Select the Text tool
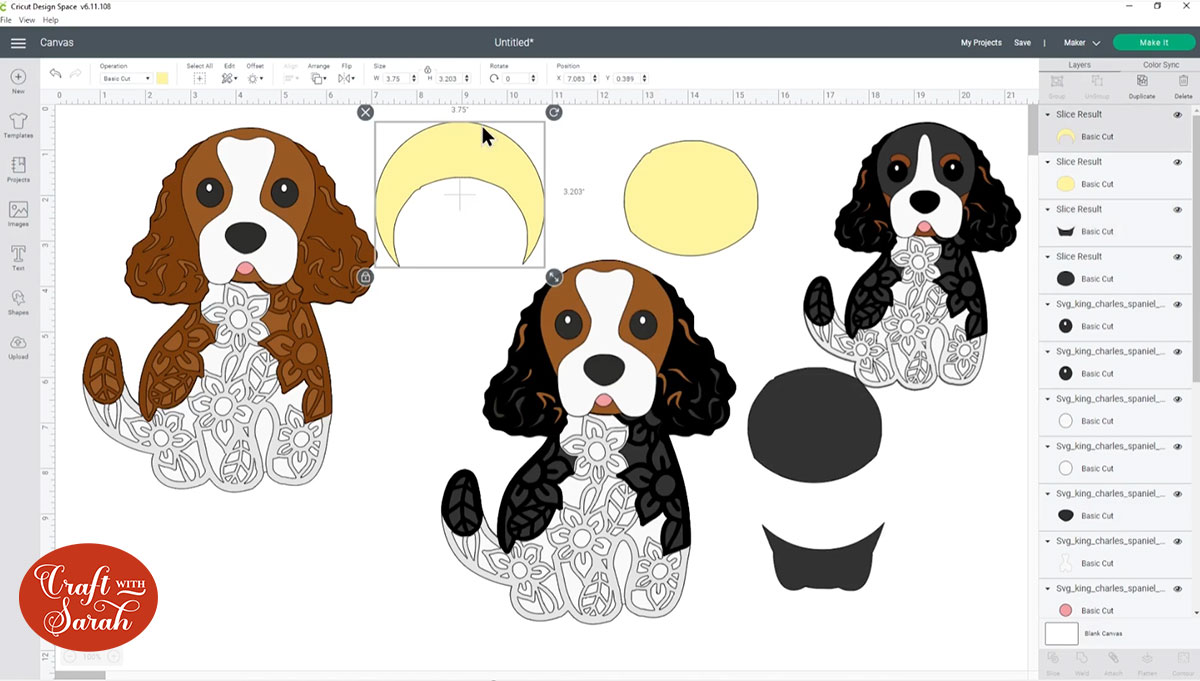The height and width of the screenshot is (681, 1200). point(18,257)
